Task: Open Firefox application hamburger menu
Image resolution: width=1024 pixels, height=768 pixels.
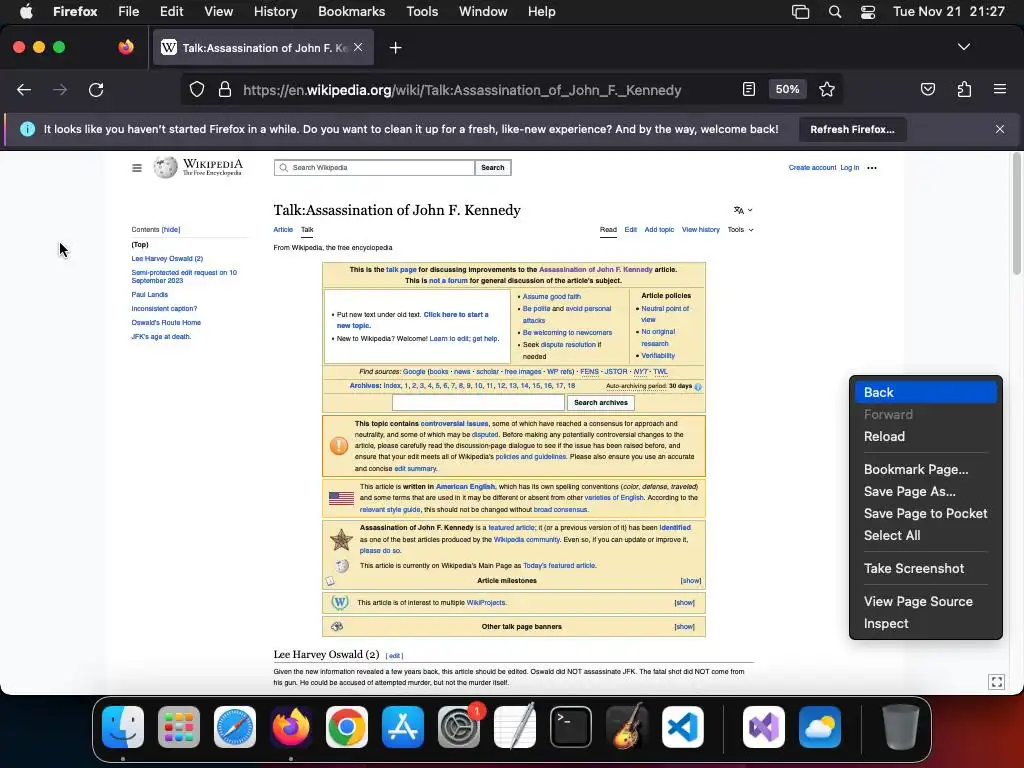Action: (1000, 89)
